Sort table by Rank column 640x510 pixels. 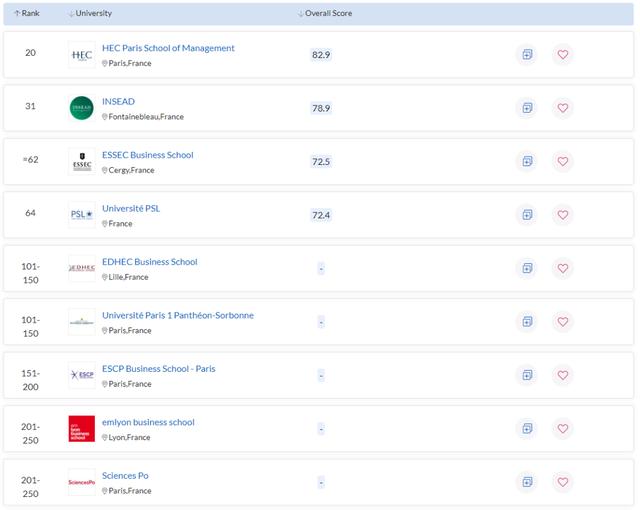click(27, 13)
